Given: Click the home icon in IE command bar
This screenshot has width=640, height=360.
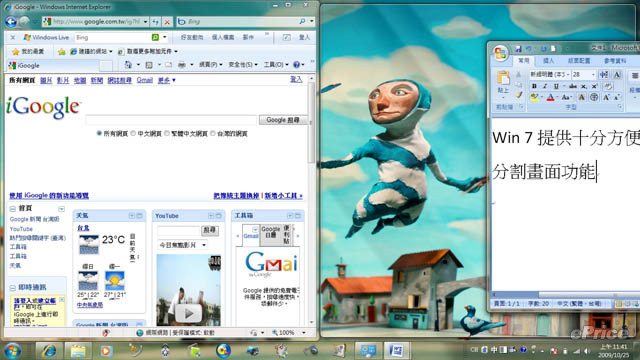Looking at the screenshot, I should tap(128, 64).
